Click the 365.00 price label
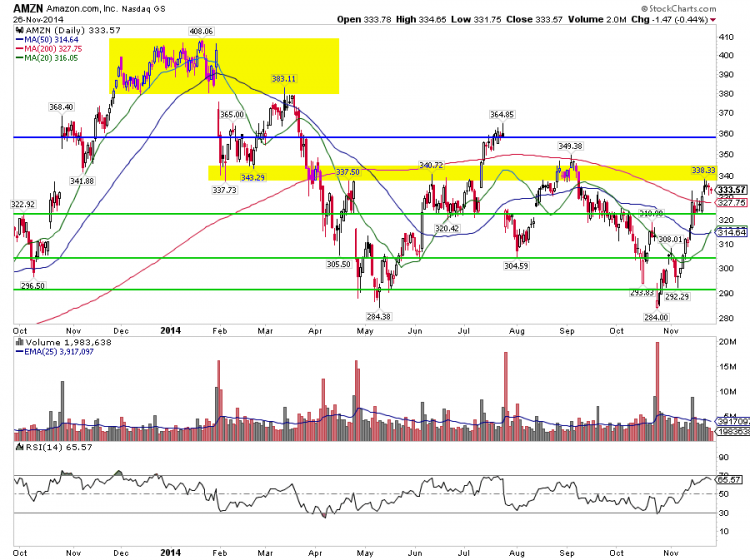Screen dimensions: 750x560 point(232,115)
